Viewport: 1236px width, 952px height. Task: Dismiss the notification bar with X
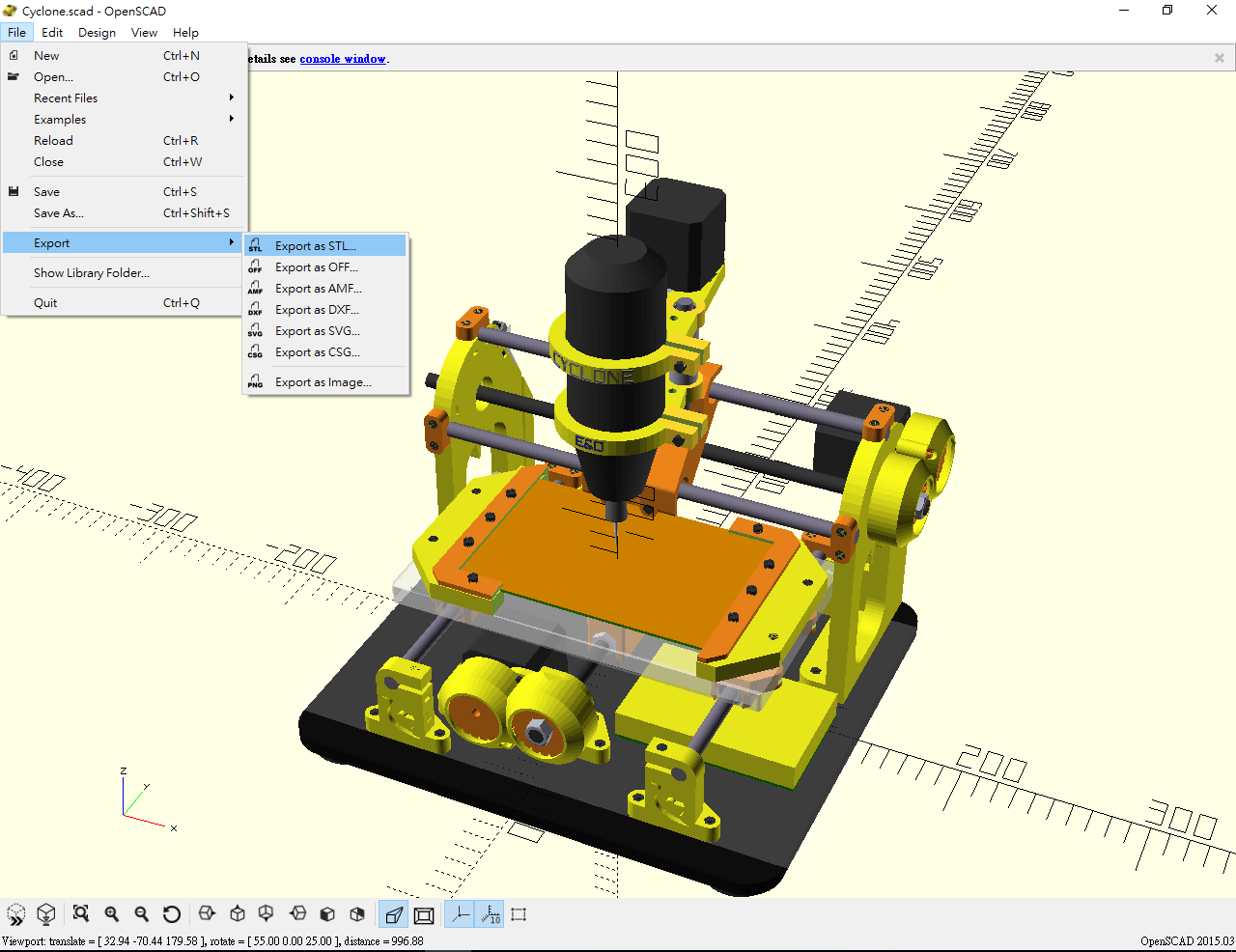point(1220,58)
